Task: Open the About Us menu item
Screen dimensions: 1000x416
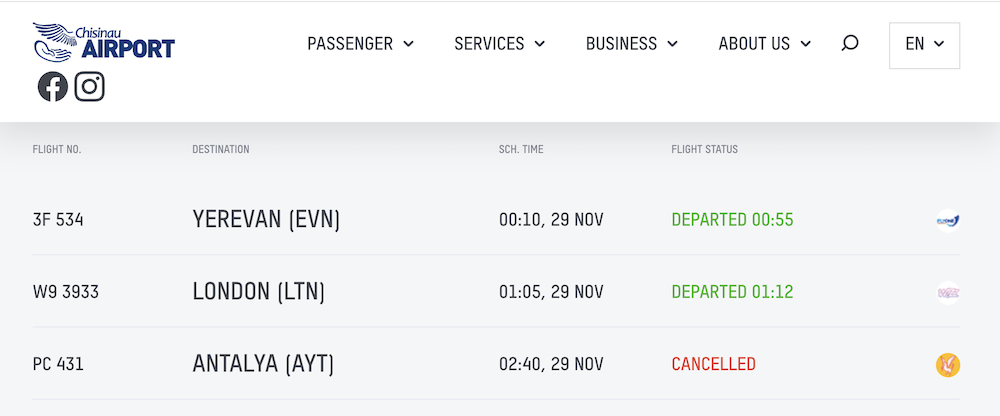Action: pos(754,44)
